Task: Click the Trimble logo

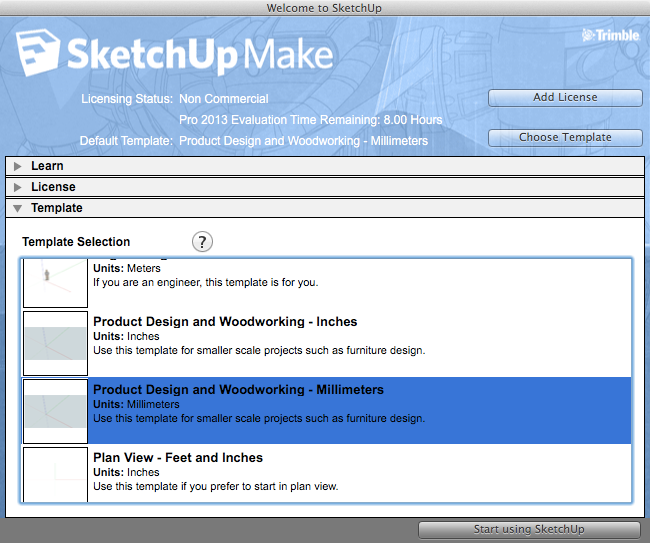Action: coord(609,37)
